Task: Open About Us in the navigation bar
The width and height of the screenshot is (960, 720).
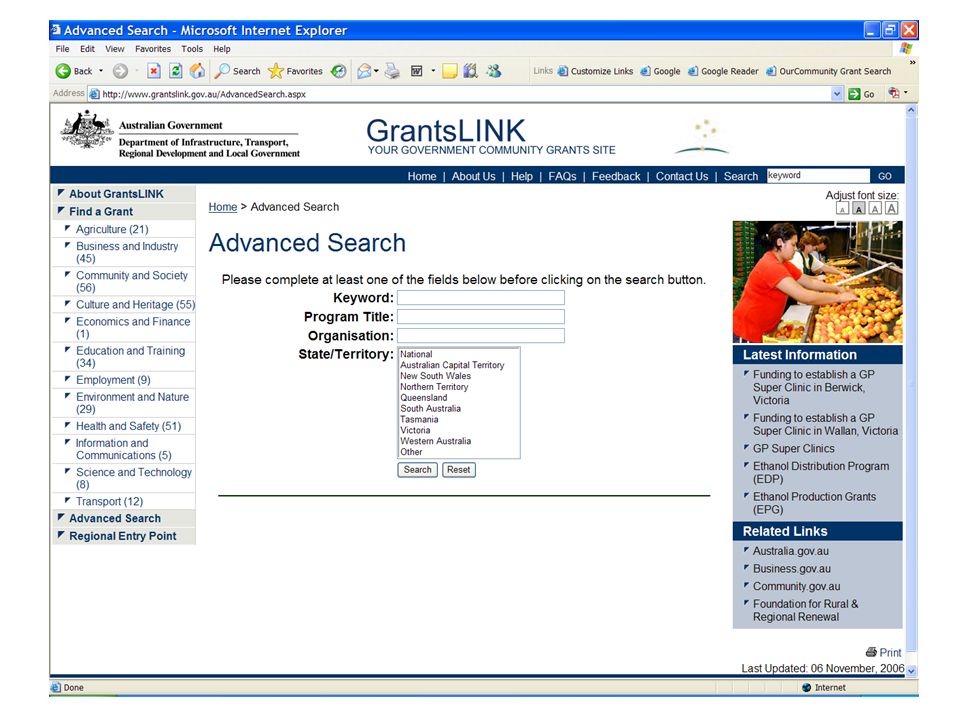Action: [473, 176]
